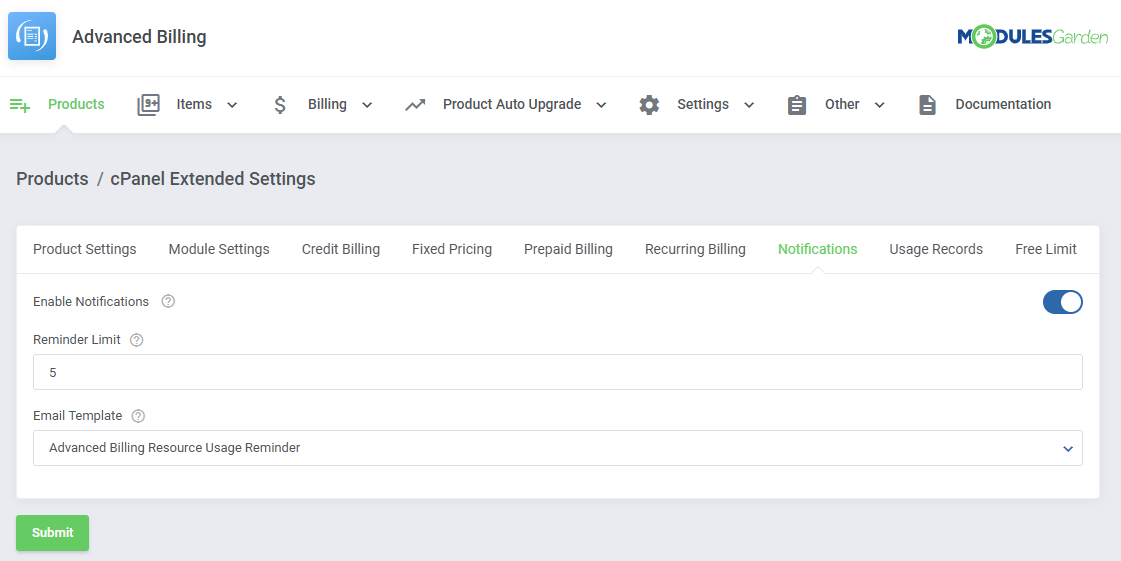The width and height of the screenshot is (1121, 561).
Task: Click the Email Template help icon
Action: pyautogui.click(x=138, y=416)
